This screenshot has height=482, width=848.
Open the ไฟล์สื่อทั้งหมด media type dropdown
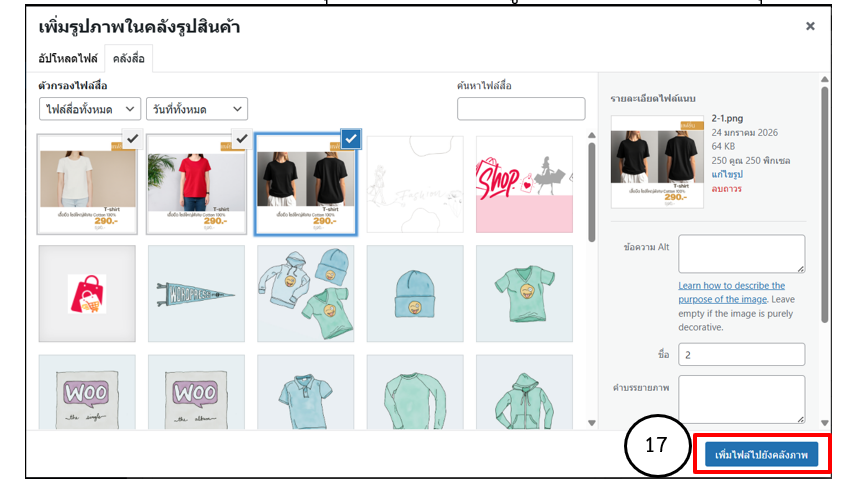coord(90,109)
